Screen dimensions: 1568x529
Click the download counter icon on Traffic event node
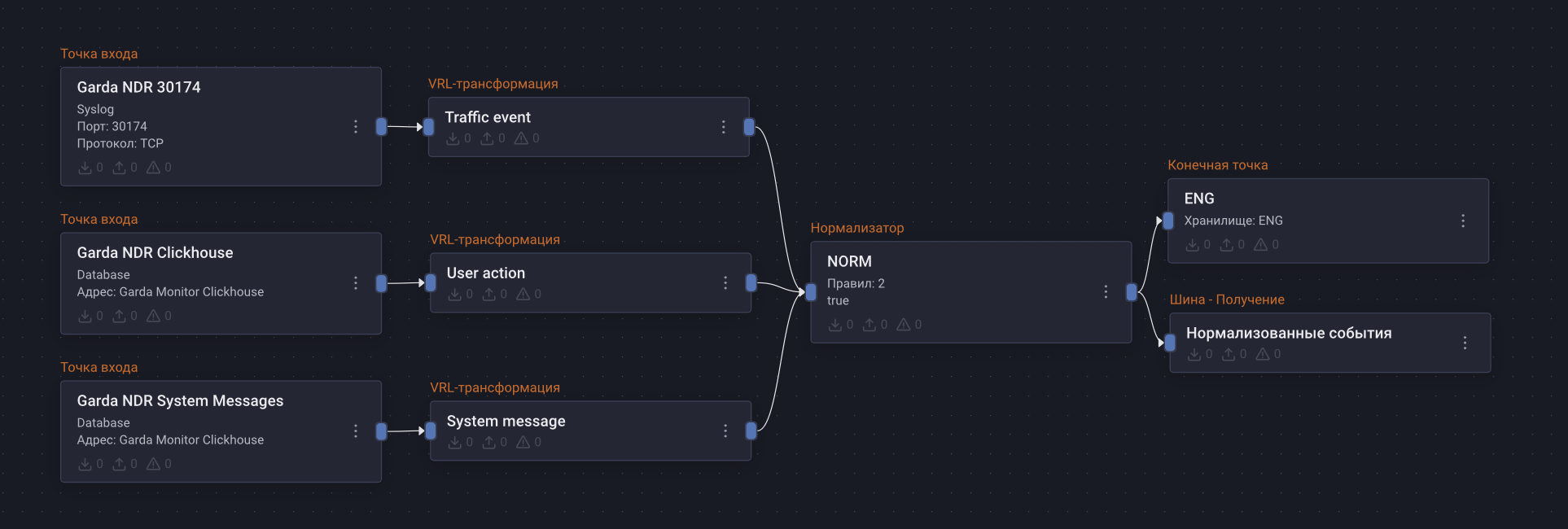click(x=454, y=138)
